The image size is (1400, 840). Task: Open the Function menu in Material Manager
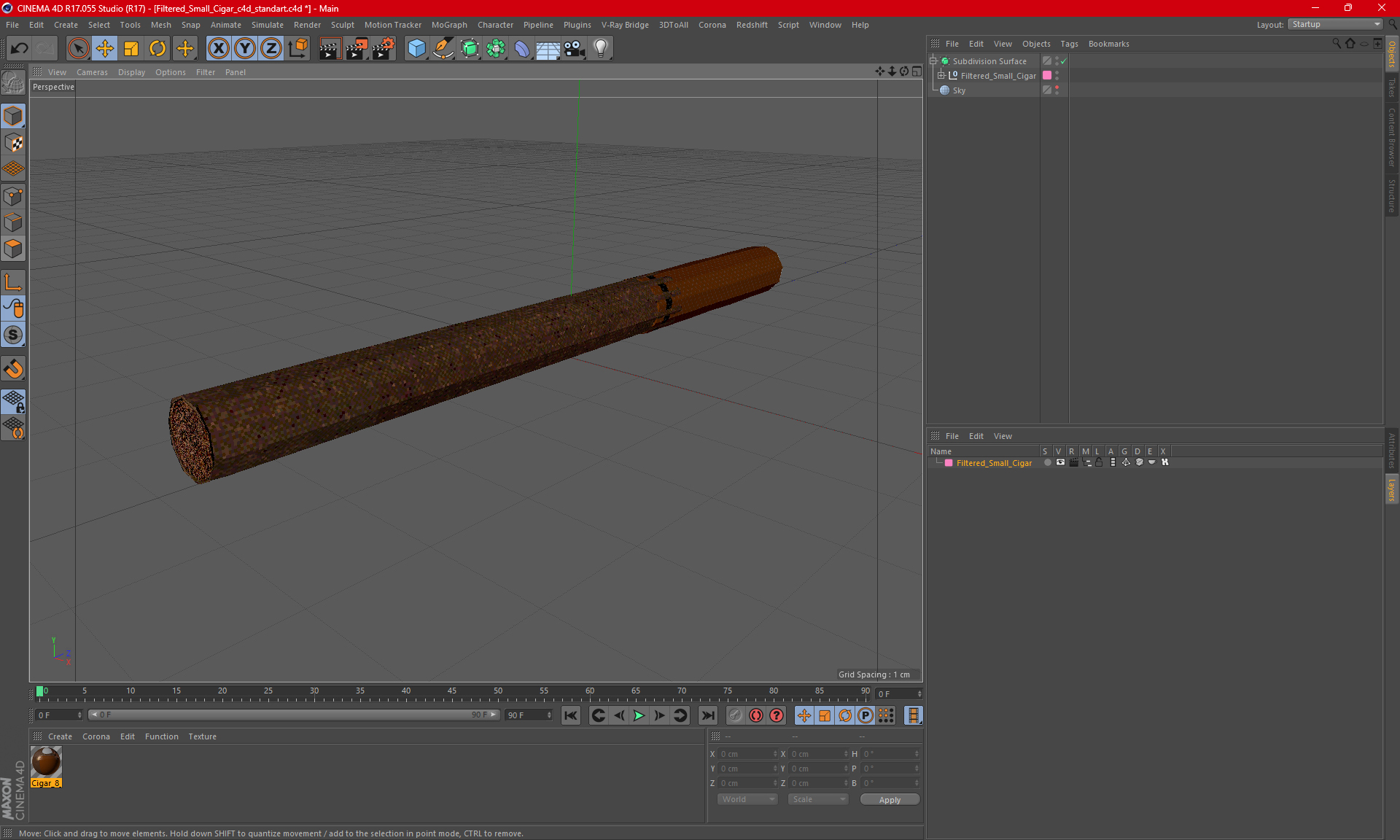161,736
